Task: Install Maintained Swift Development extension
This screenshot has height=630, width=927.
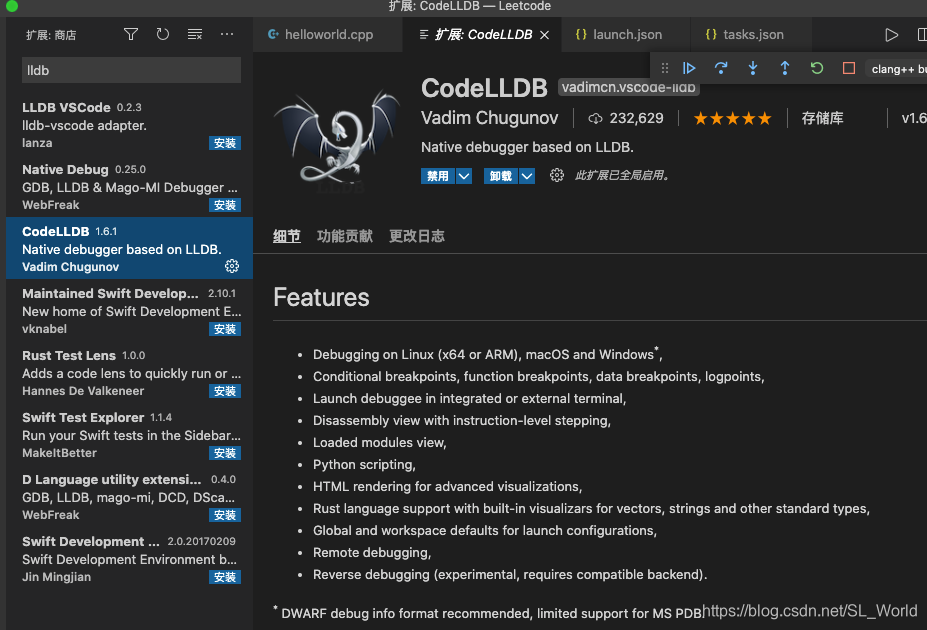Action: pyautogui.click(x=225, y=329)
